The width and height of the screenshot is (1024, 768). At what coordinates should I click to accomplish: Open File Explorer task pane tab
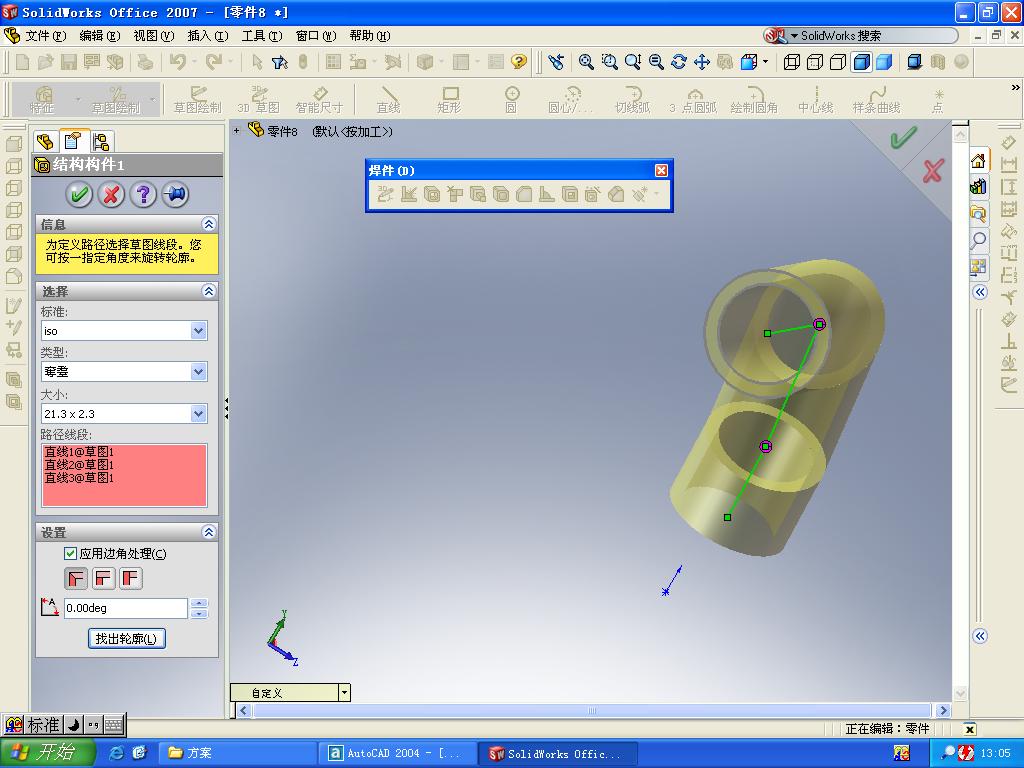click(x=978, y=214)
